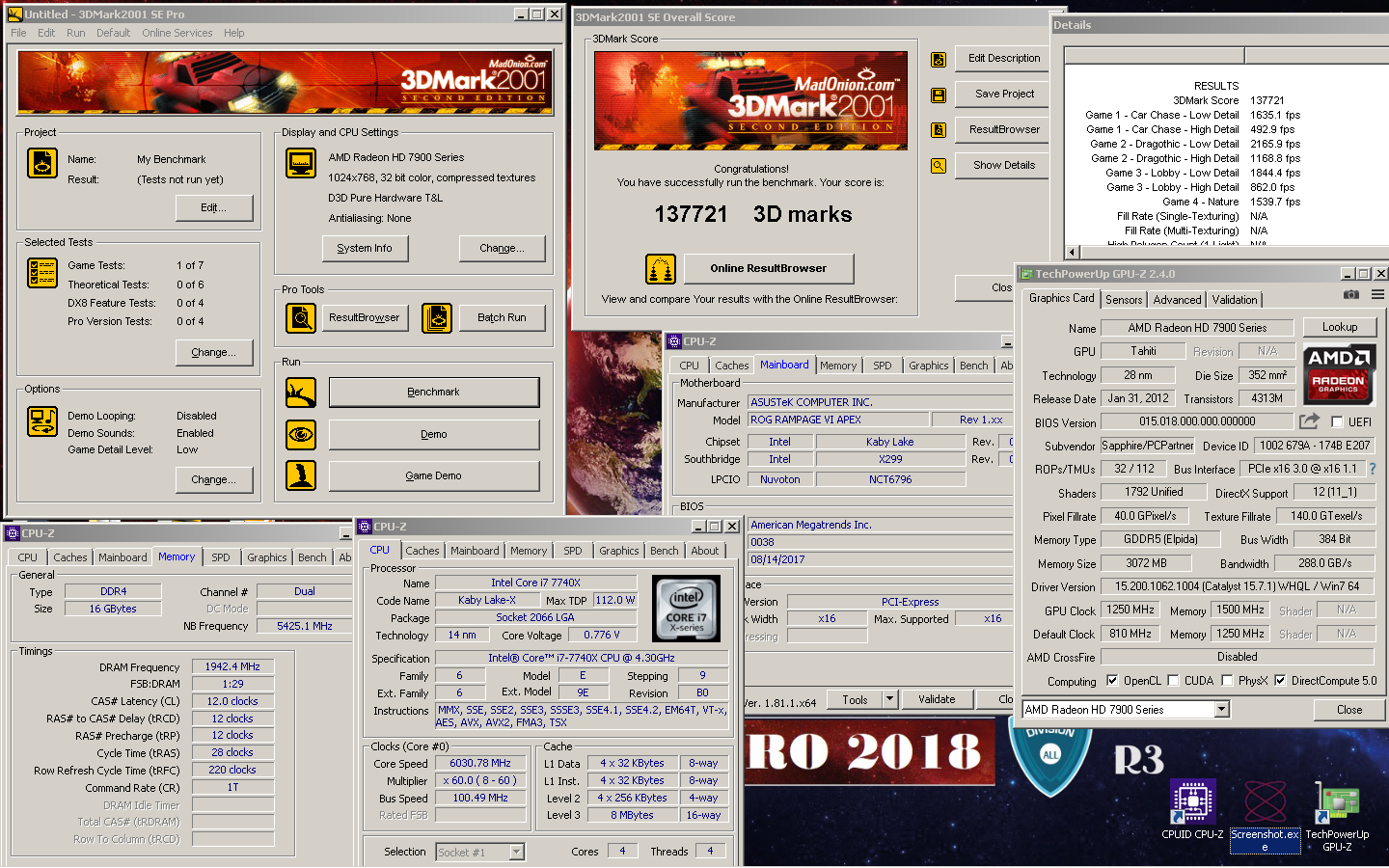This screenshot has height=868, width=1389.
Task: Open the Screenshot.exe desktop icon
Action: (x=1266, y=817)
